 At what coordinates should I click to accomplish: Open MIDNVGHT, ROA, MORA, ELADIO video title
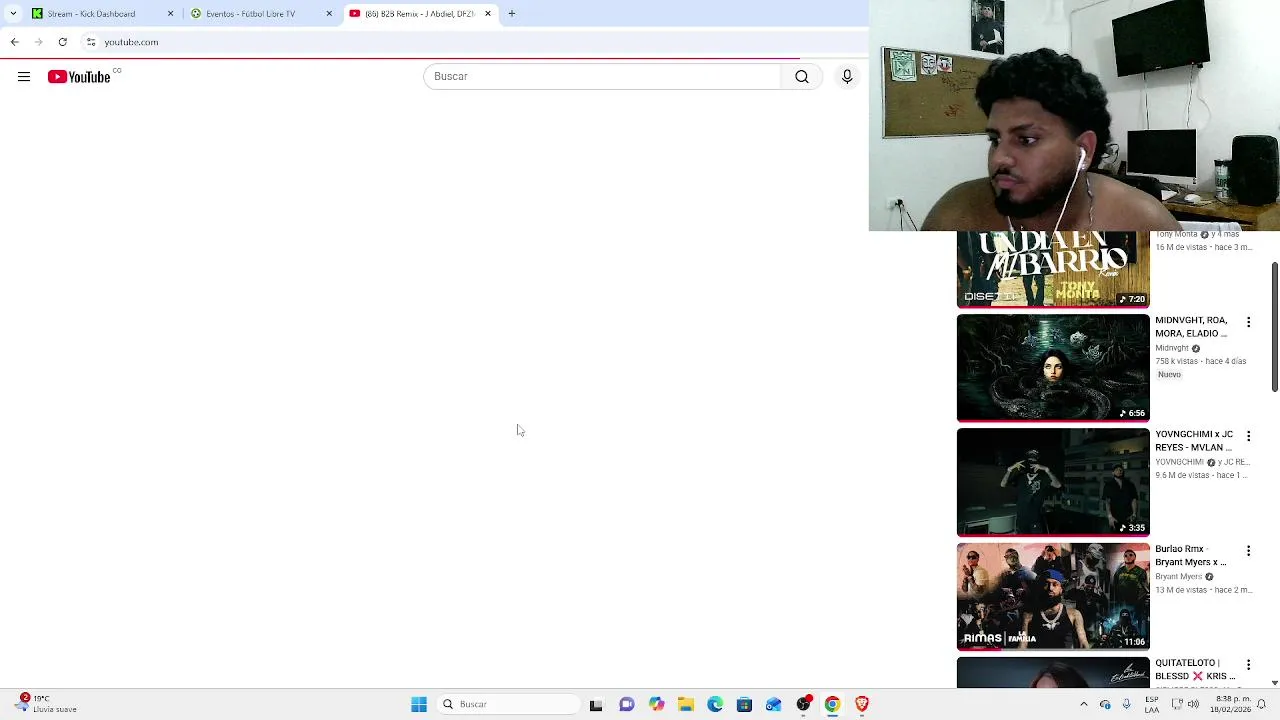tap(1191, 327)
